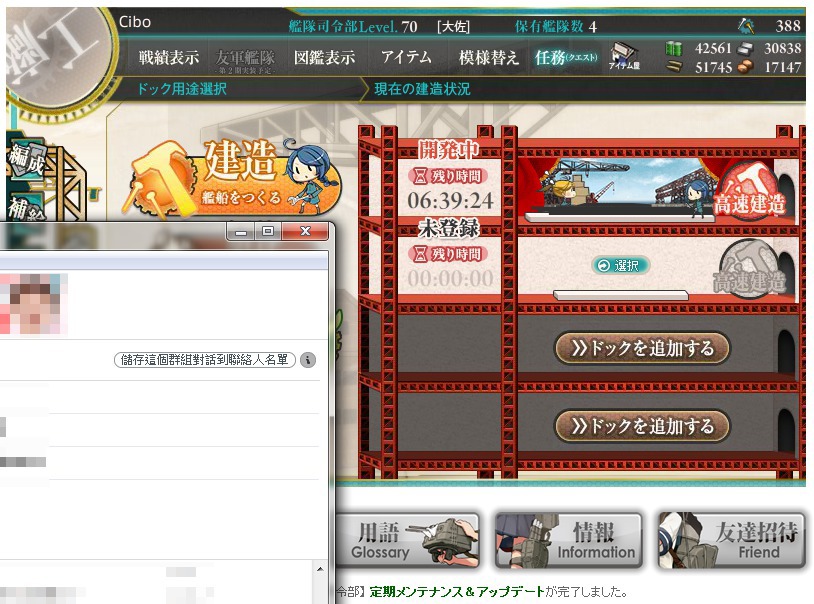The height and width of the screenshot is (604, 814).
Task: Click the upper ドックを追加する add dock button
Action: 642,348
